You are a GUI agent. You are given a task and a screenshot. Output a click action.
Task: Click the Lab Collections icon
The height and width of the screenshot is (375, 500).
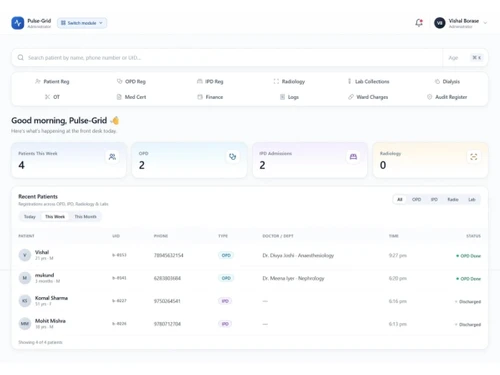pyautogui.click(x=349, y=81)
